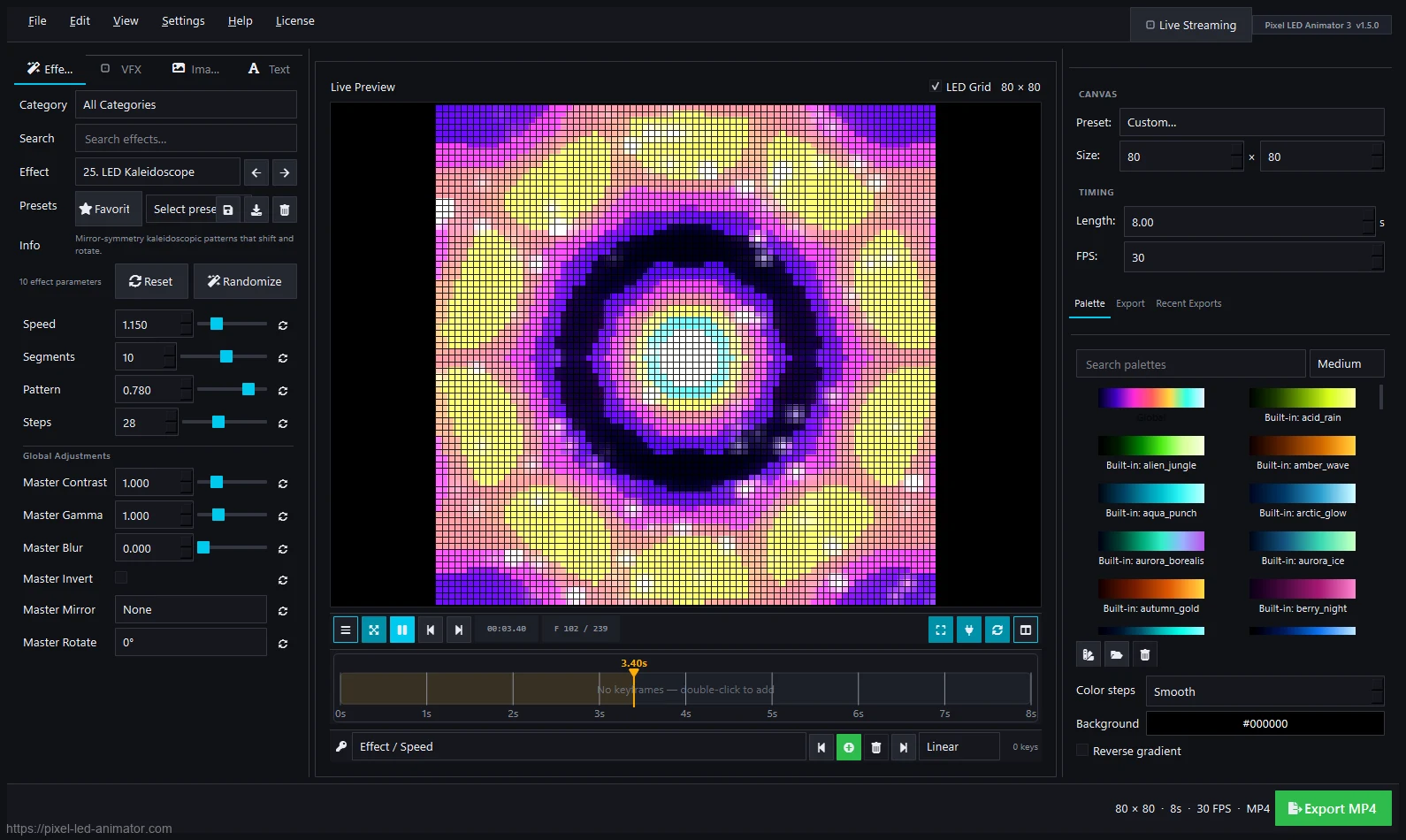Select the aurora_borealis palette swatch
The height and width of the screenshot is (840, 1406).
click(x=1151, y=541)
